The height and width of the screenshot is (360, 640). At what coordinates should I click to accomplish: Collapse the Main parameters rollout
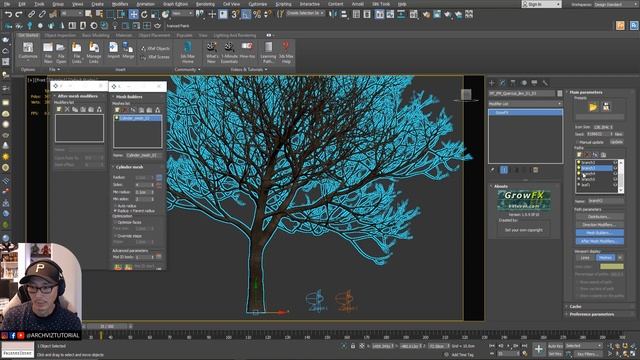pos(586,92)
